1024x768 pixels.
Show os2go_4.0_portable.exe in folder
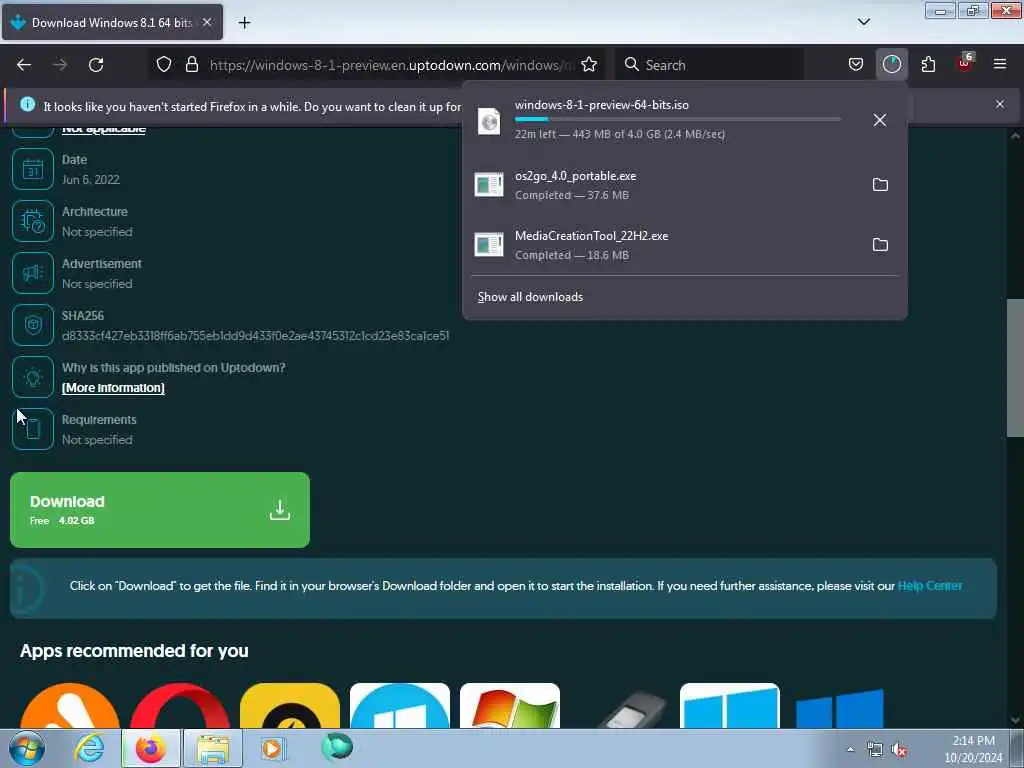tap(880, 185)
